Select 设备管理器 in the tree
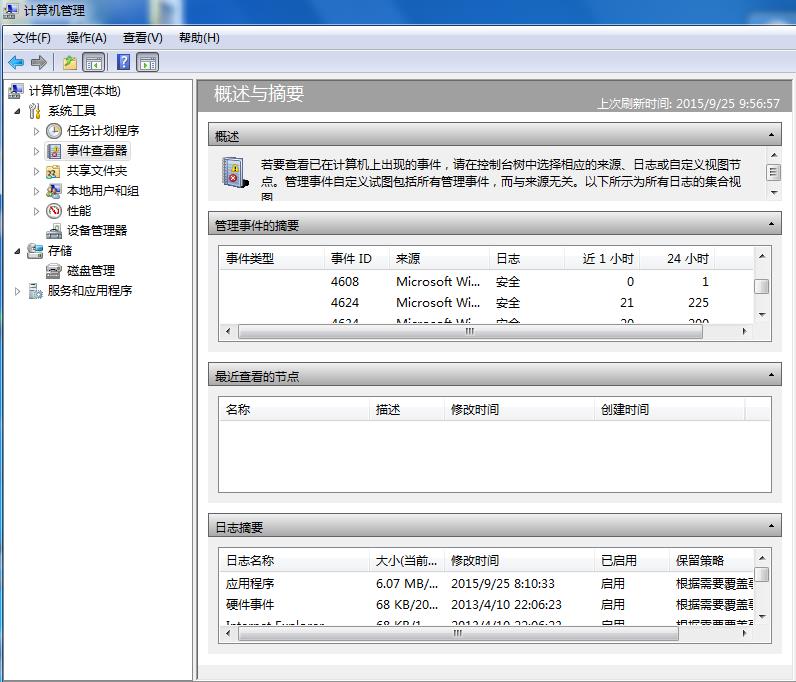 (x=97, y=231)
